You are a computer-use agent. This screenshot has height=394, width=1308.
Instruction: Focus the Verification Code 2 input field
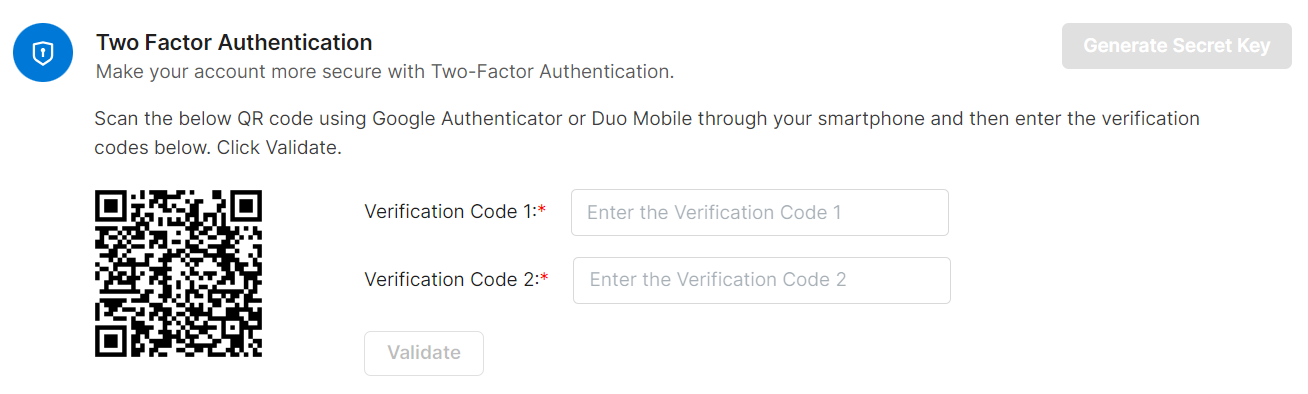(x=762, y=280)
